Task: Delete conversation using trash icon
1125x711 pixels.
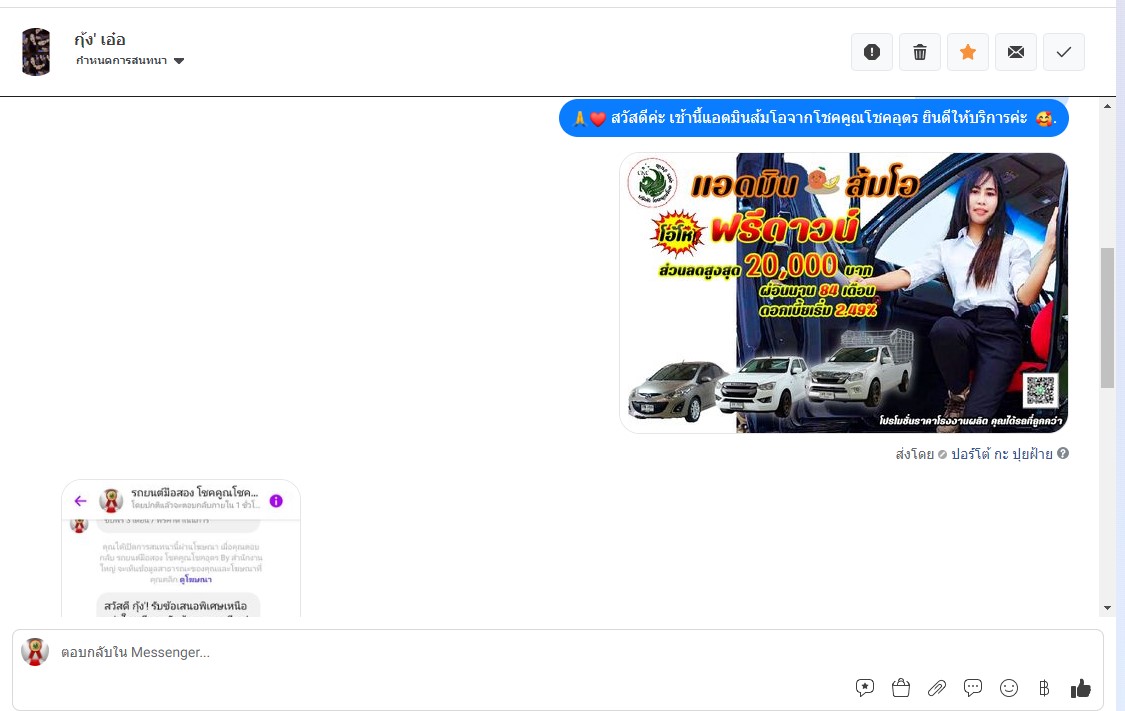Action: point(920,52)
